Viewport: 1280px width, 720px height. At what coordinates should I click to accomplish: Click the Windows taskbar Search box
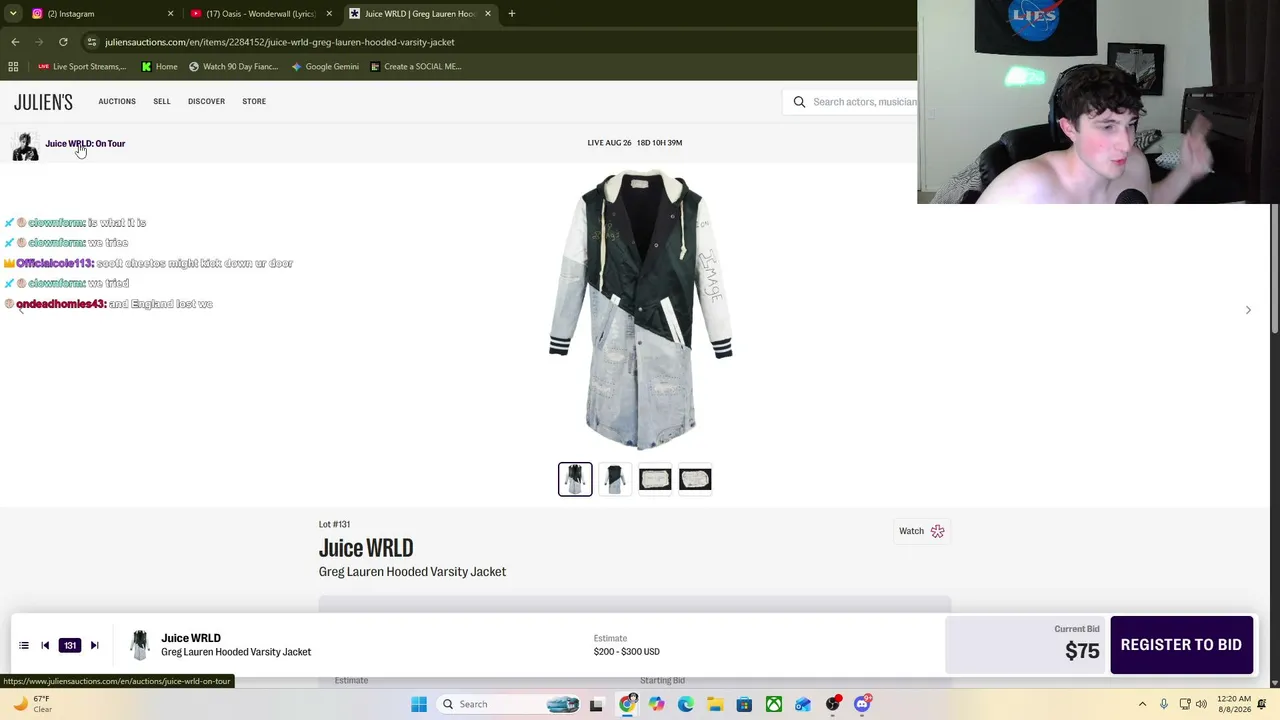511,704
